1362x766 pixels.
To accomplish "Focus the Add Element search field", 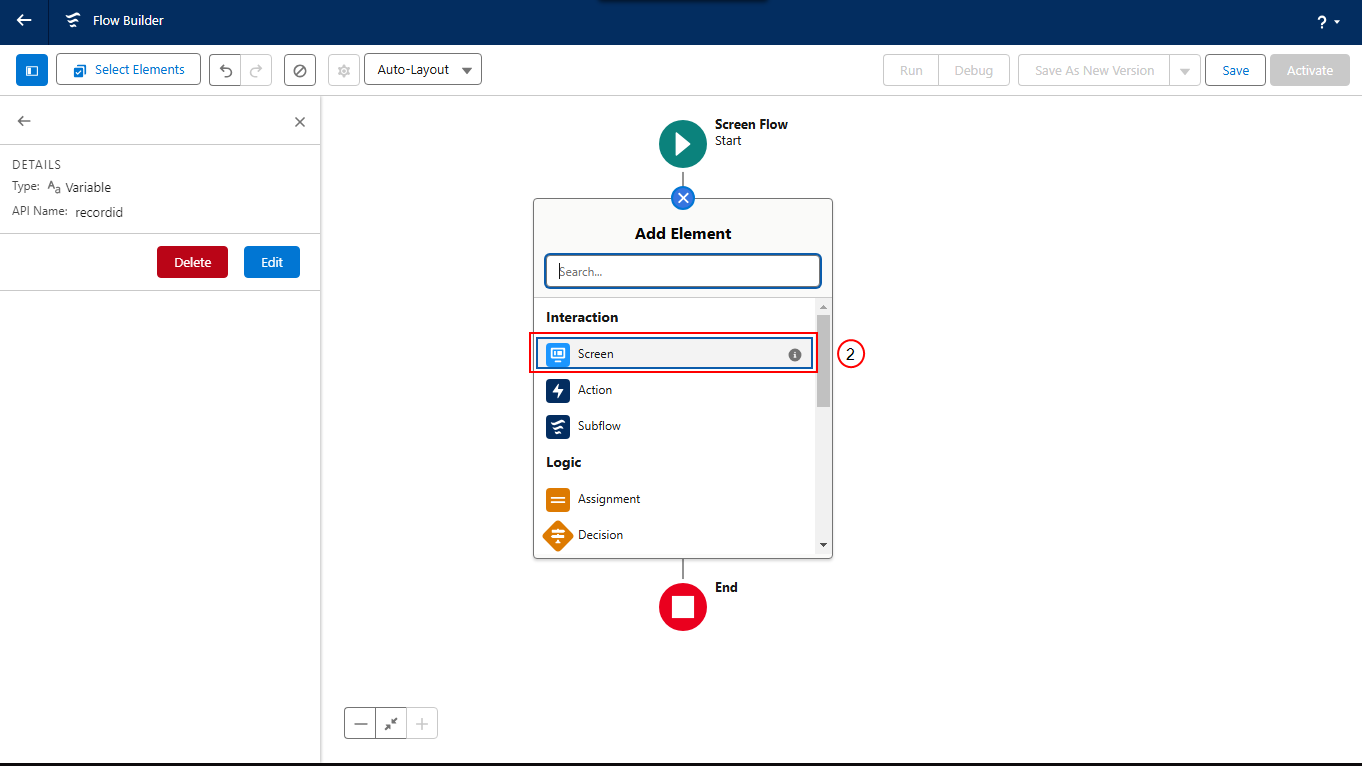I will click(x=683, y=271).
